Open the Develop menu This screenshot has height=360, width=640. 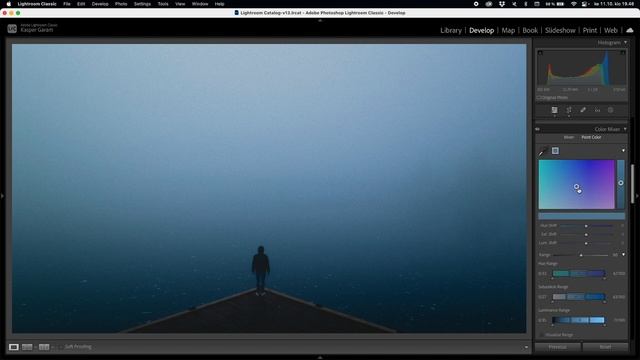tap(100, 4)
